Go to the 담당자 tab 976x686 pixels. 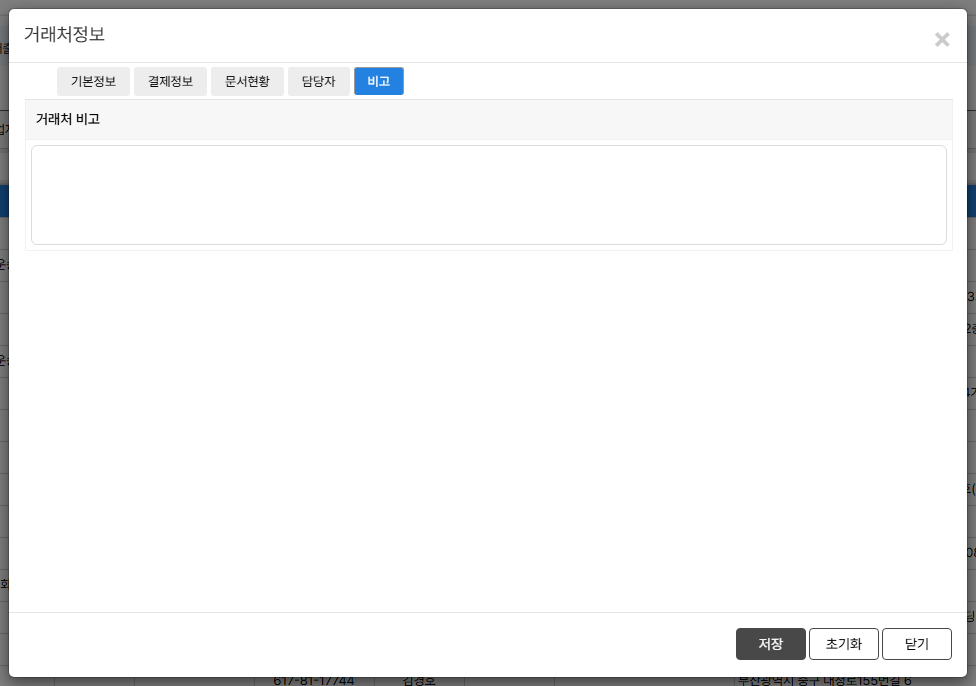319,82
